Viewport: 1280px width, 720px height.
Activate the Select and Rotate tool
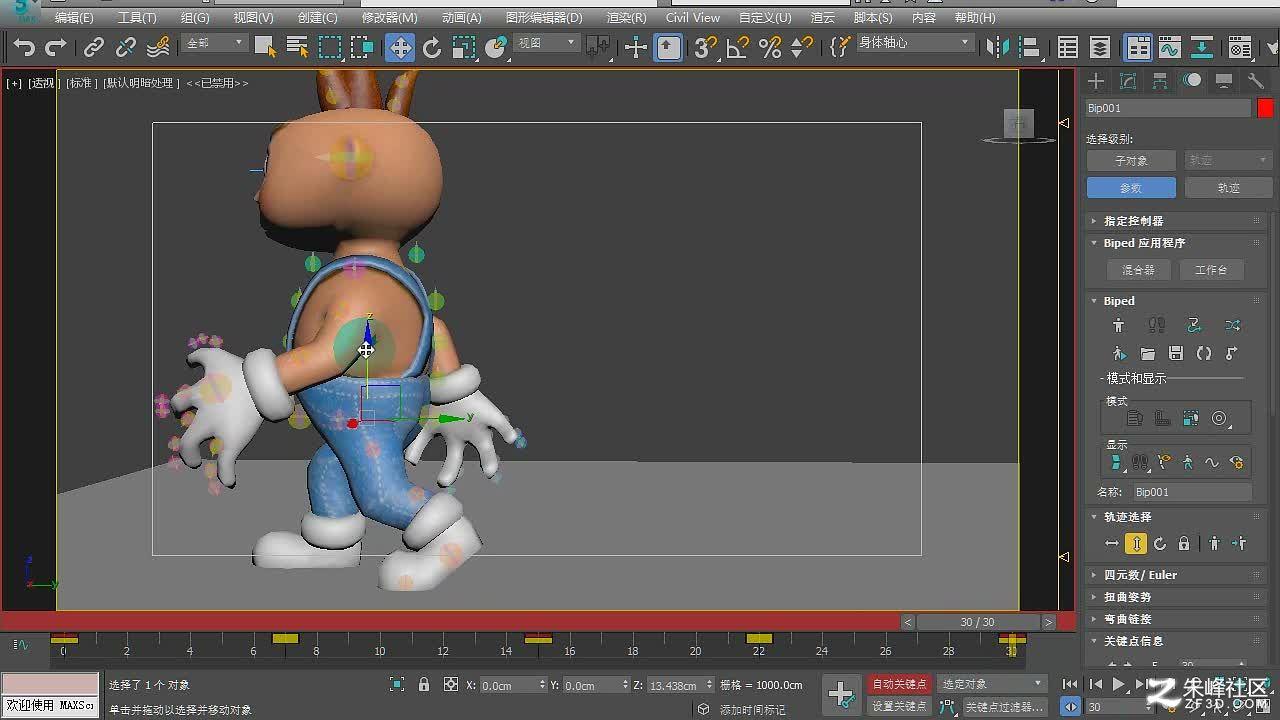click(x=432, y=47)
